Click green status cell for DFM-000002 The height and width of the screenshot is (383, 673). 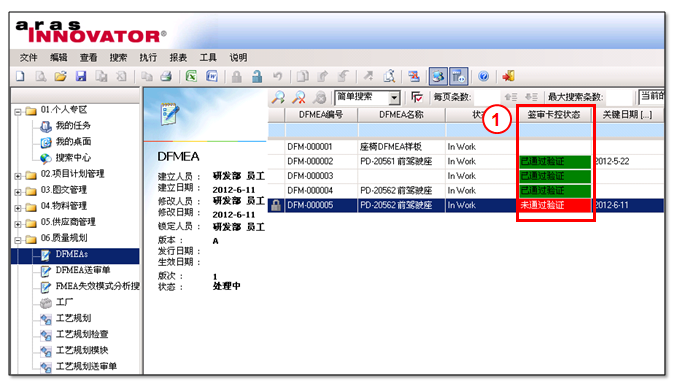pos(555,161)
